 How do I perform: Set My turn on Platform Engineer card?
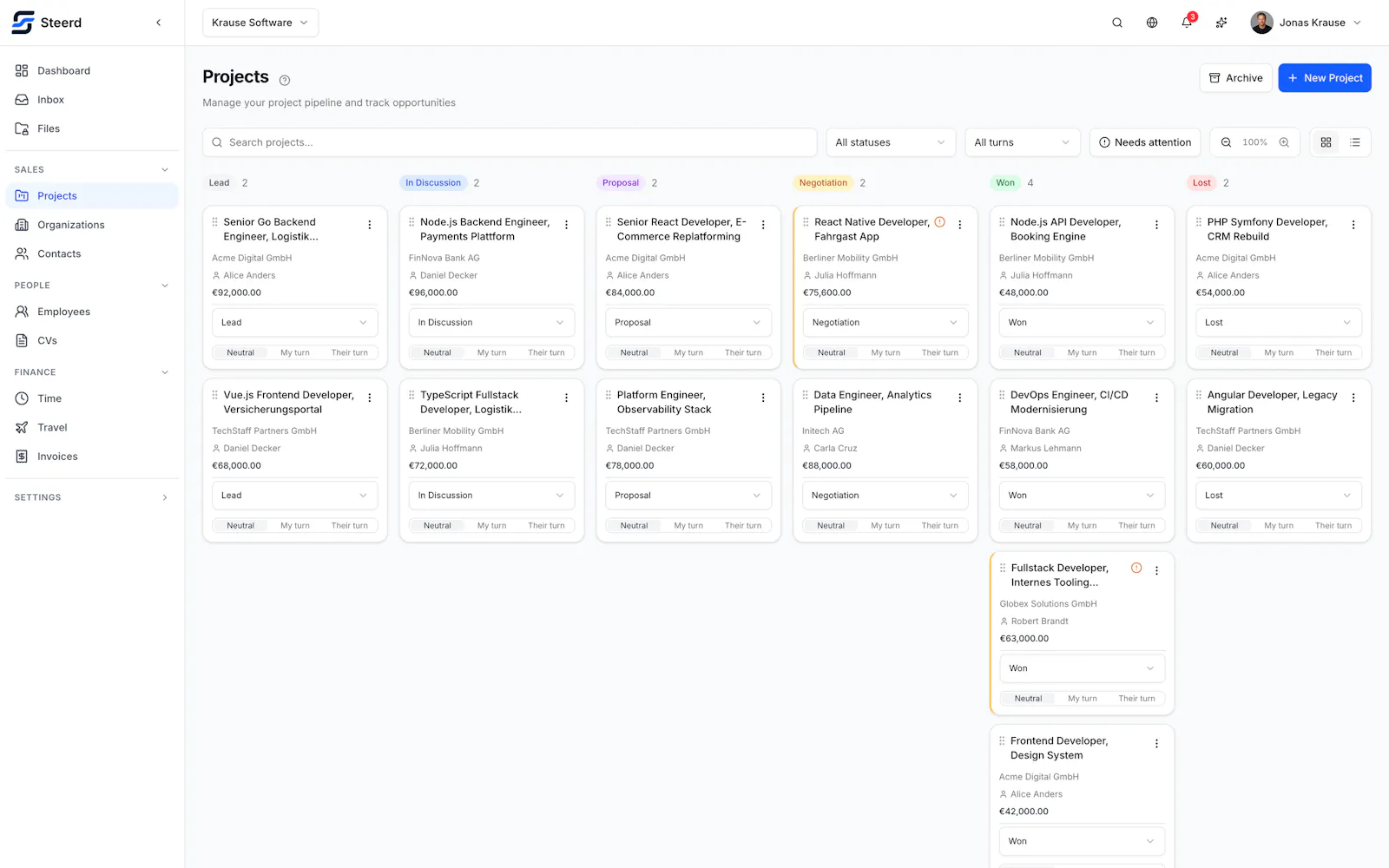[x=688, y=525]
